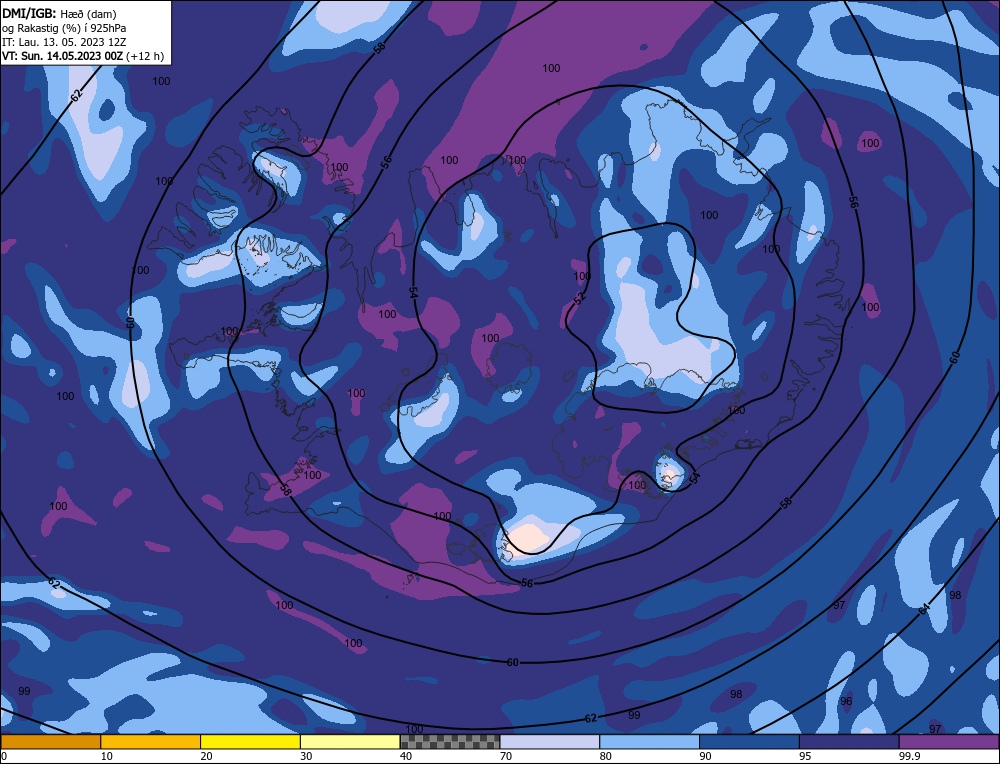This screenshot has height=764, width=1000.
Task: Click the '96' humidity value label
Action: pyautogui.click(x=846, y=701)
